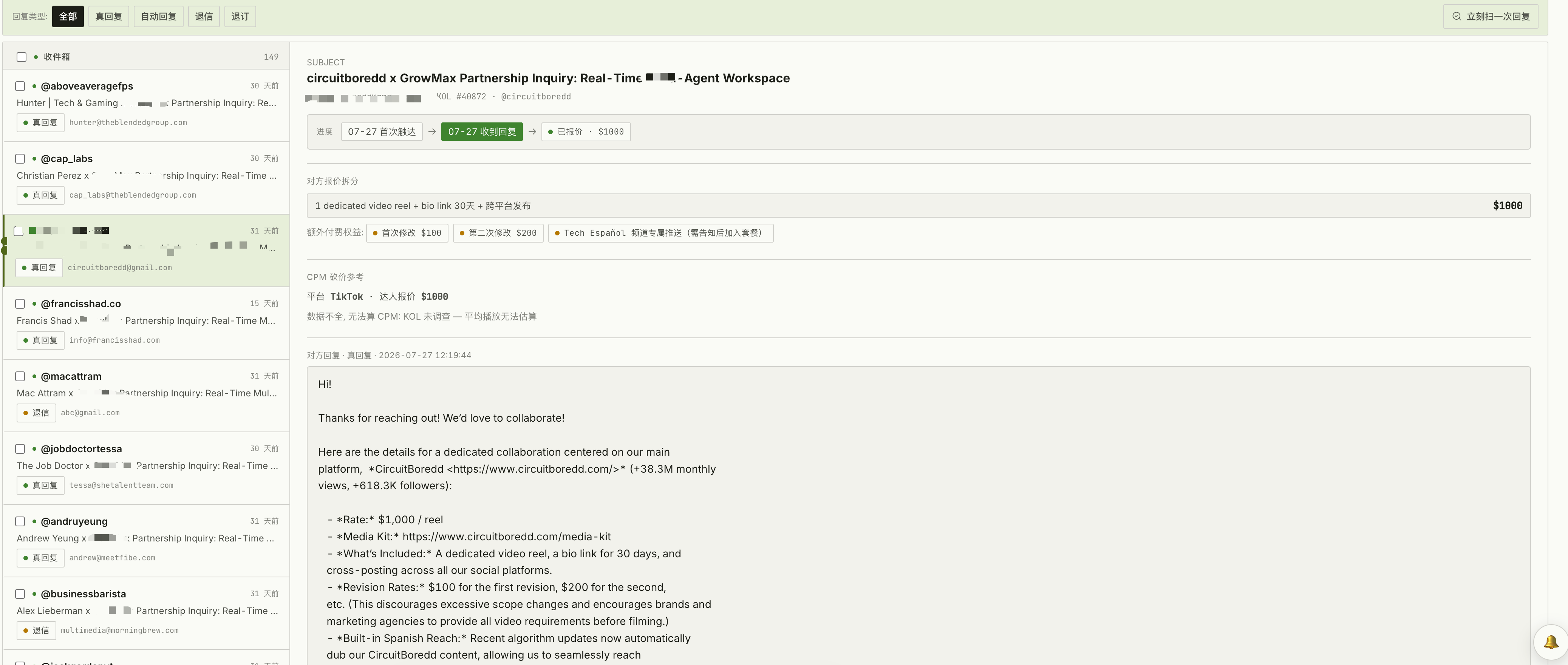Show only 退信 replies in top bar
Screen dimensions: 1568x665
coord(204,17)
